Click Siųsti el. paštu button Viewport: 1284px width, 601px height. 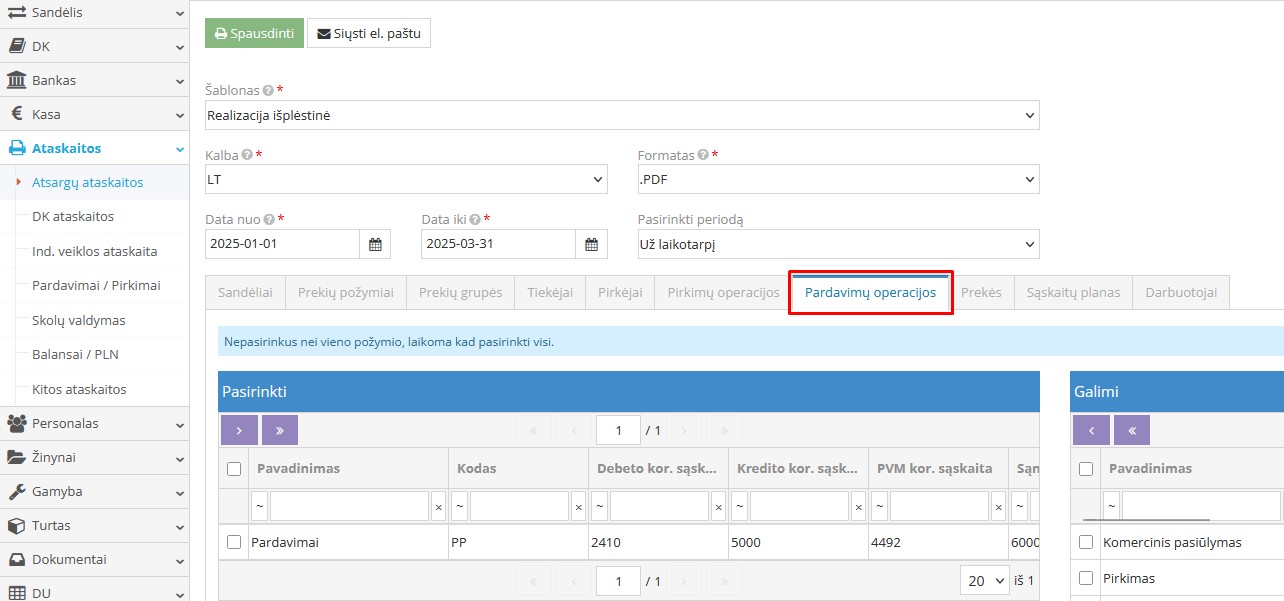369,33
